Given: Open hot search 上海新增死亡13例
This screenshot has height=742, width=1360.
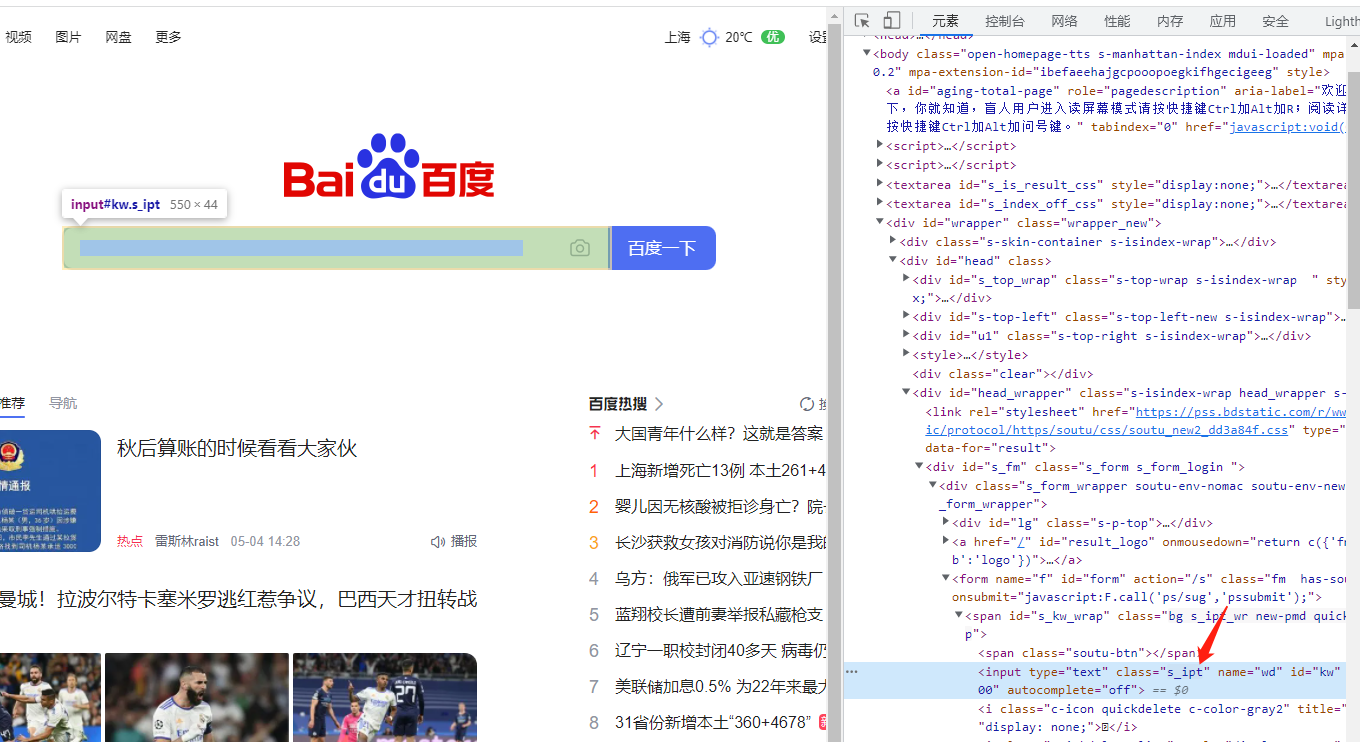Looking at the screenshot, I should coord(720,470).
